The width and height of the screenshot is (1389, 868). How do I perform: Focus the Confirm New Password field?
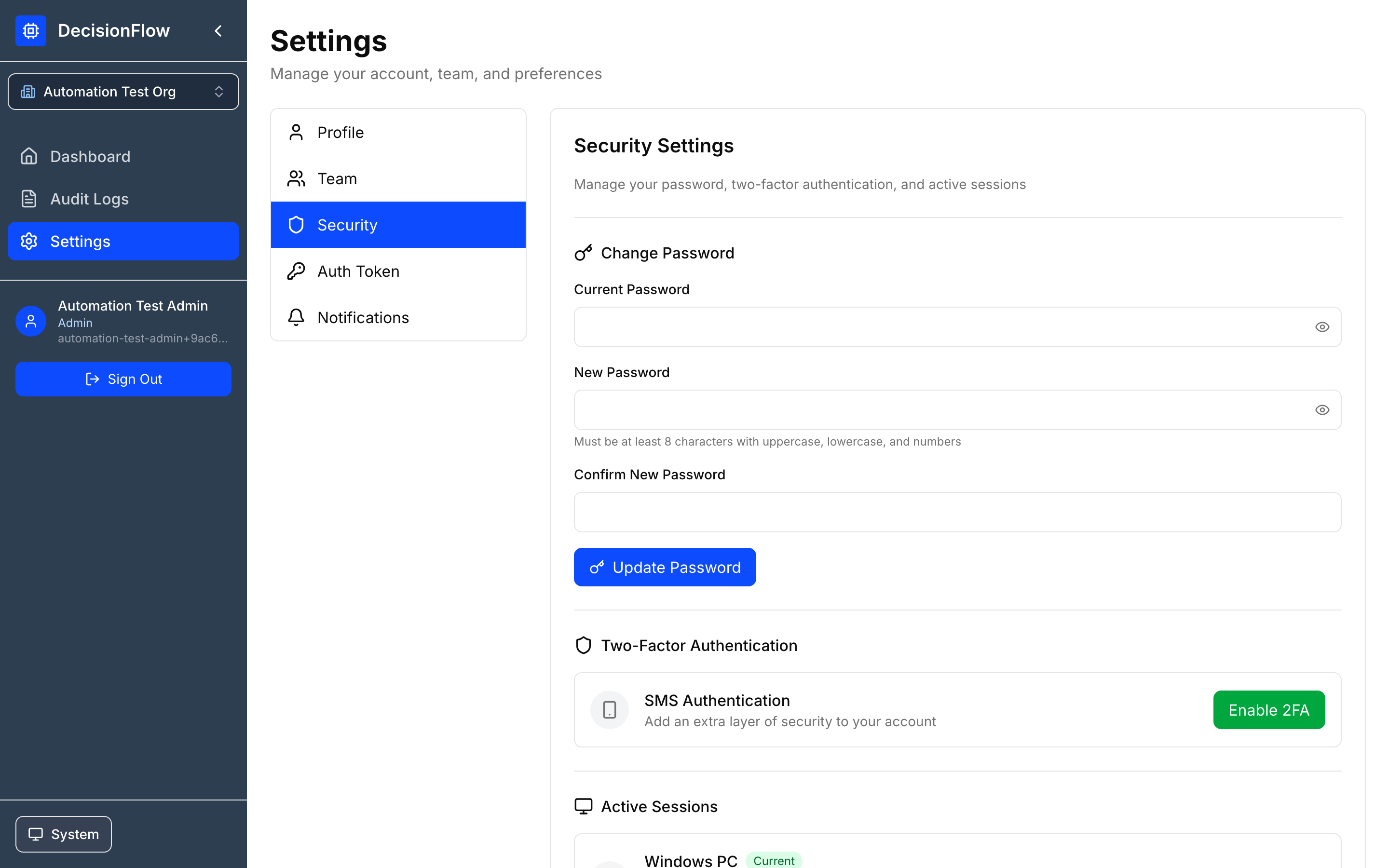click(x=957, y=512)
